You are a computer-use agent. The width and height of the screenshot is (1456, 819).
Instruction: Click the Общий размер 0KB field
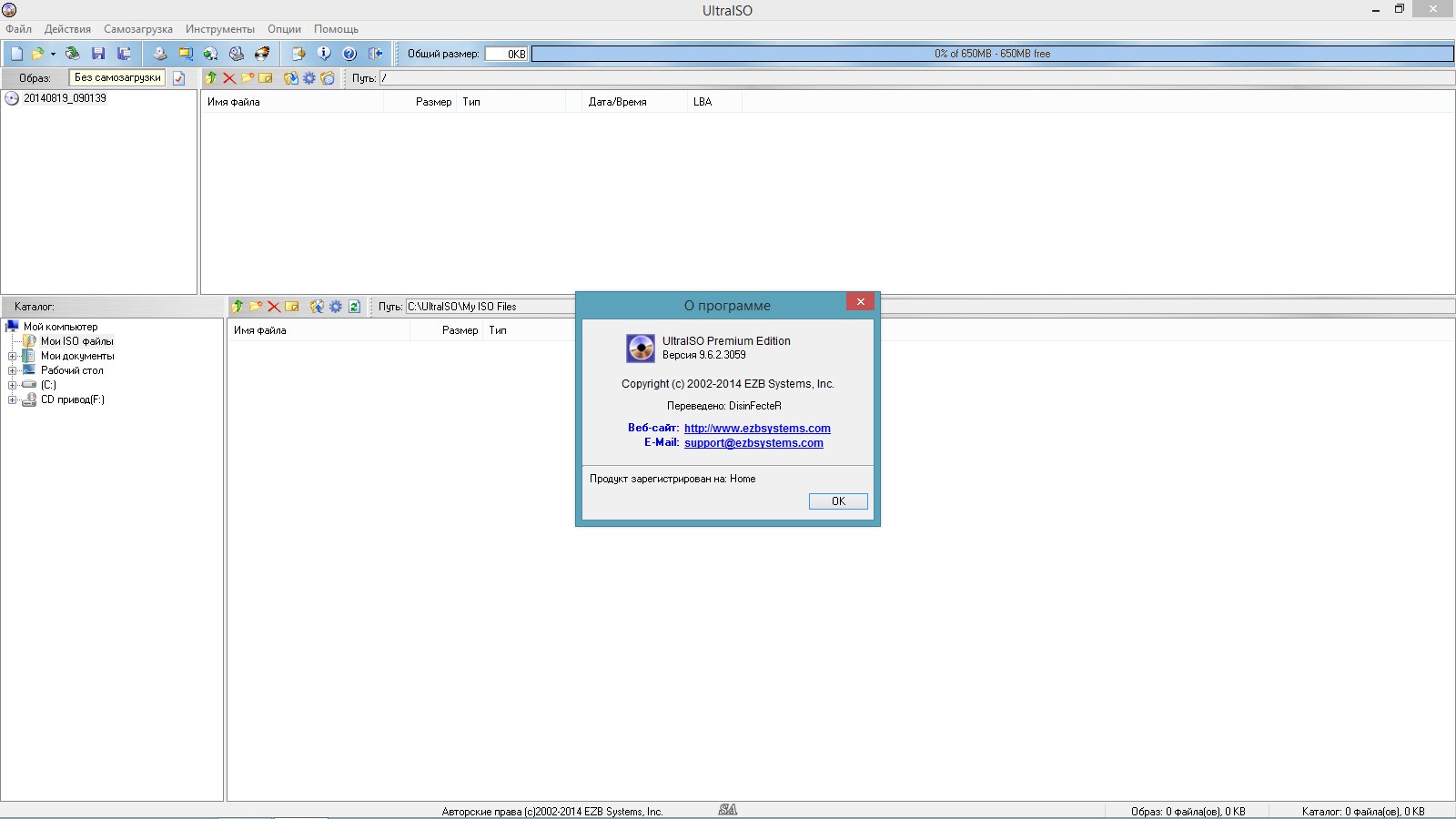tap(506, 54)
